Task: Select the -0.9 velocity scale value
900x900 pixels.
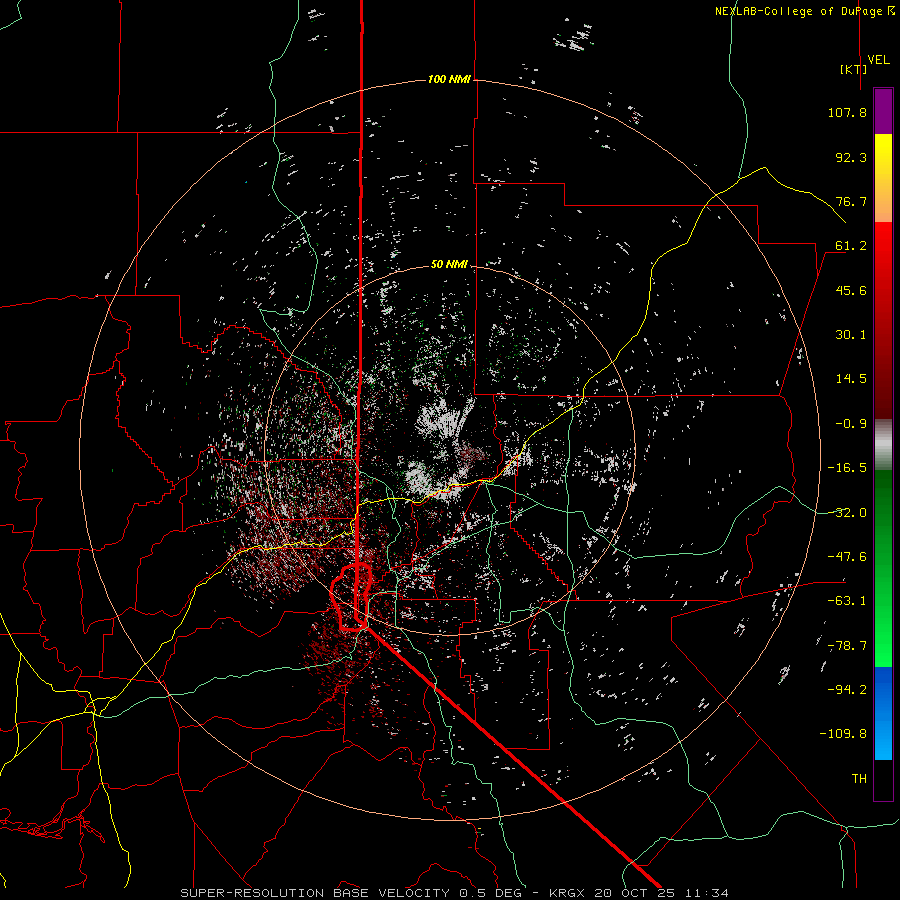Action: (x=851, y=424)
